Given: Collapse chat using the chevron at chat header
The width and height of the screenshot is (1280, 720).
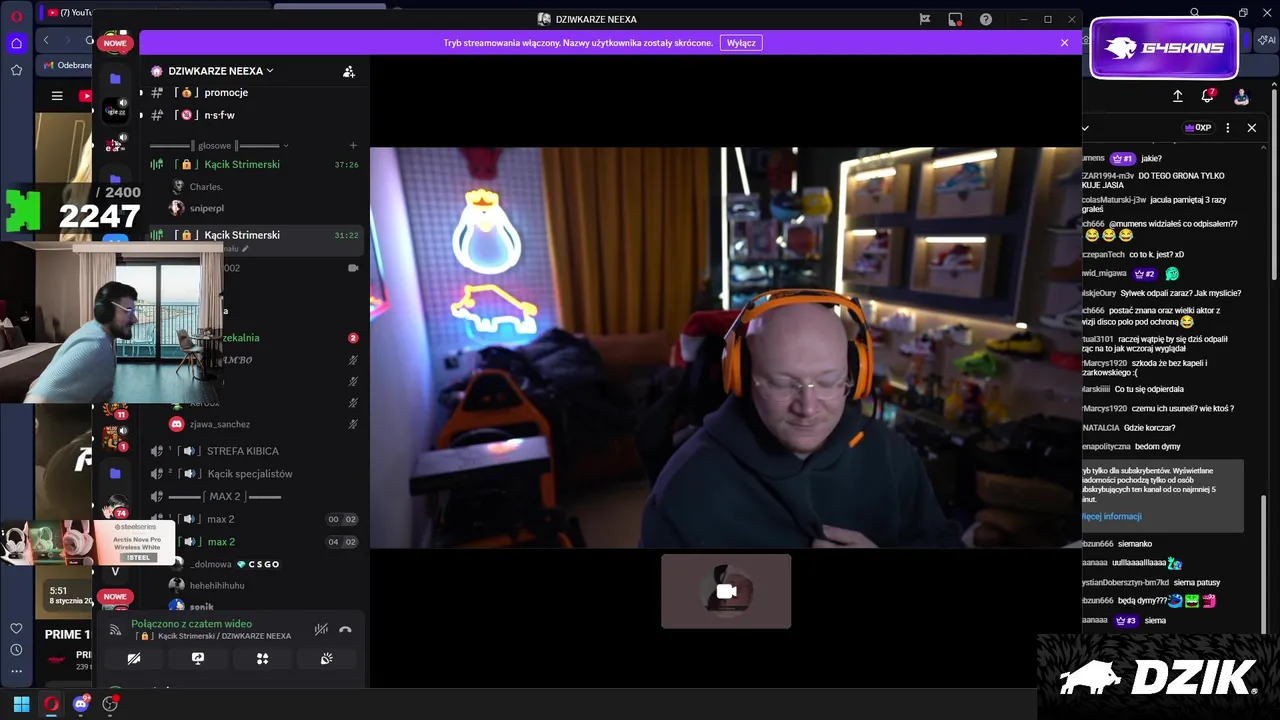Looking at the screenshot, I should pos(1086,128).
